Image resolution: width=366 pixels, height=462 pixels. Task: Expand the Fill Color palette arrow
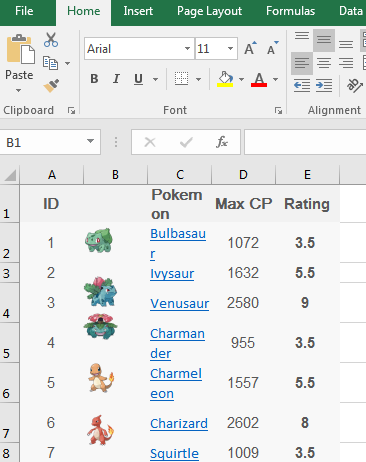241,79
